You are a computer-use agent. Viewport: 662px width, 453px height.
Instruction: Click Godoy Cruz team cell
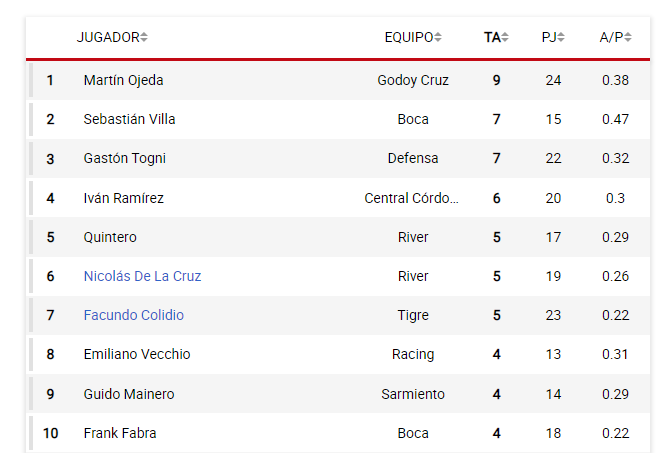tap(413, 80)
